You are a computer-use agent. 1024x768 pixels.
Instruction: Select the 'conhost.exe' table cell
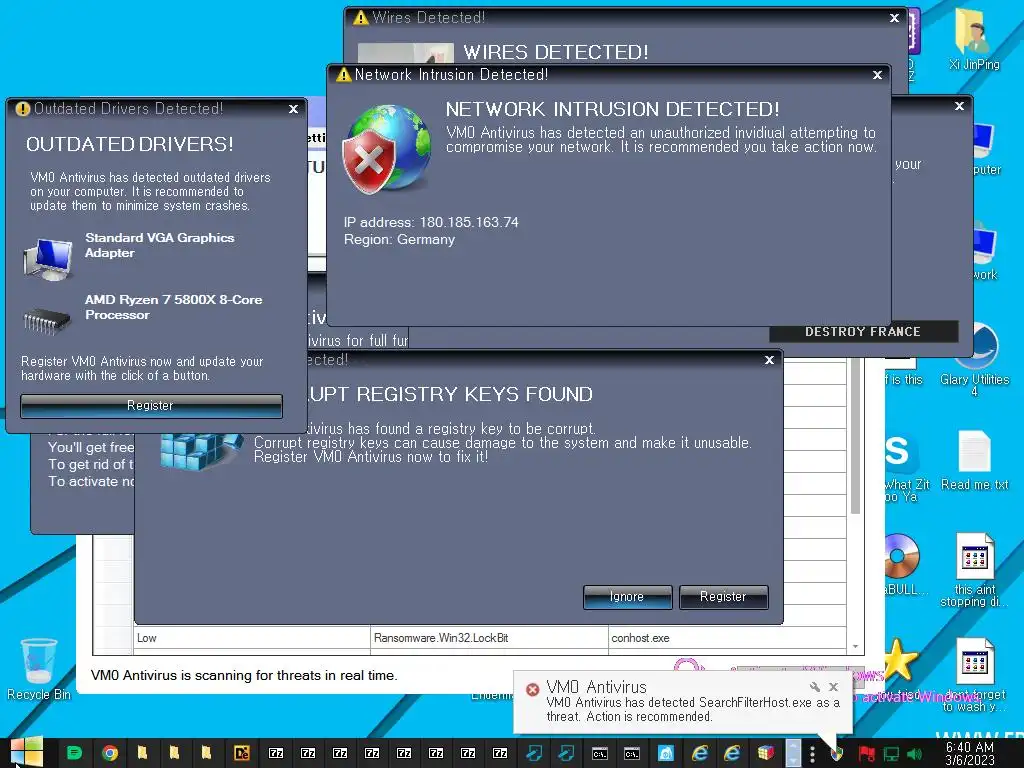(x=727, y=638)
